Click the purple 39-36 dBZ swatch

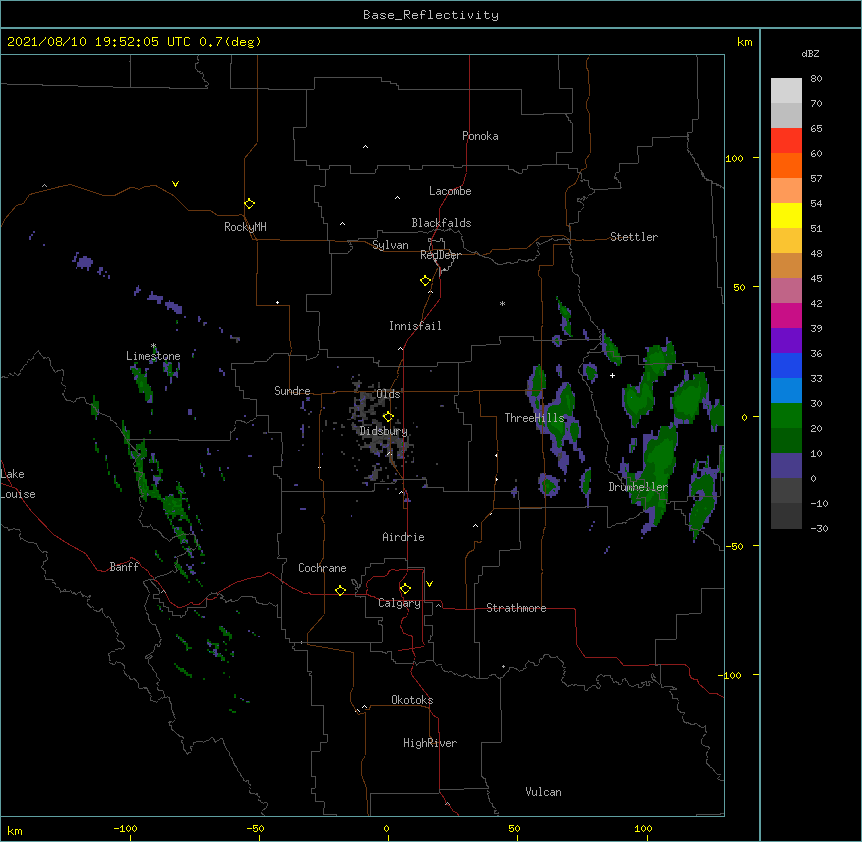(786, 341)
